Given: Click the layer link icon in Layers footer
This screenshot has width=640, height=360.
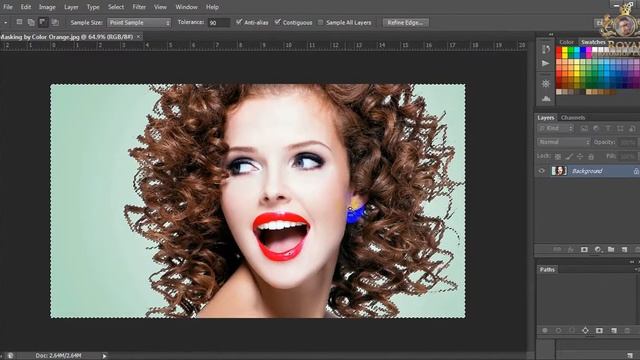Looking at the screenshot, I should (x=557, y=249).
